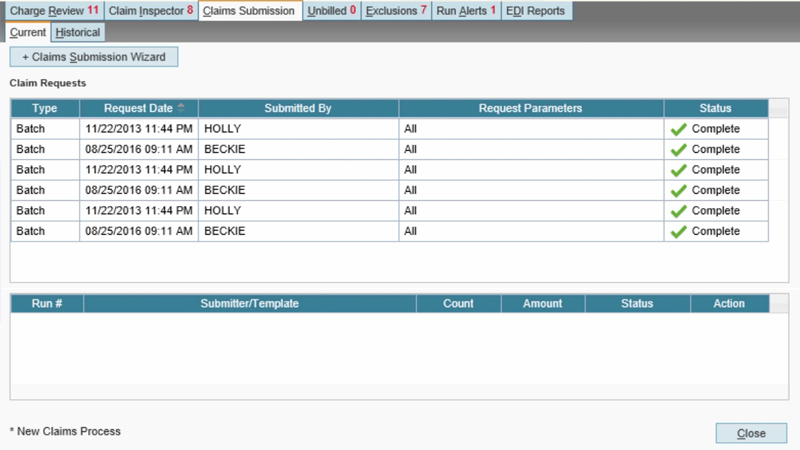The image size is (800, 450).
Task: Sort by the Submitted By column header
Action: [298, 108]
